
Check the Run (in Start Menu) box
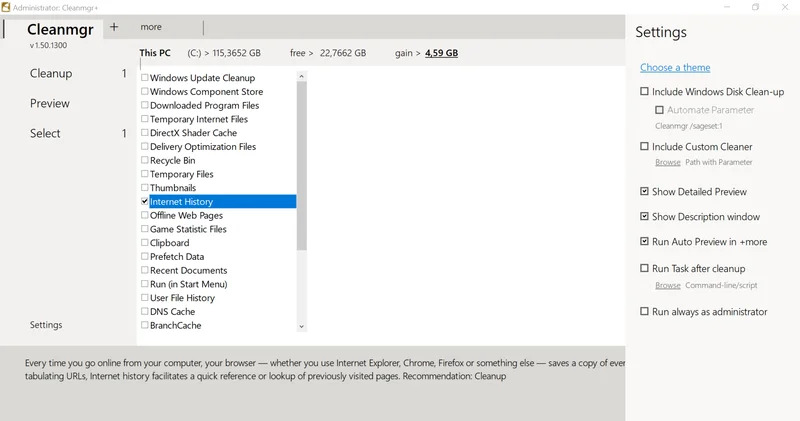coord(145,284)
